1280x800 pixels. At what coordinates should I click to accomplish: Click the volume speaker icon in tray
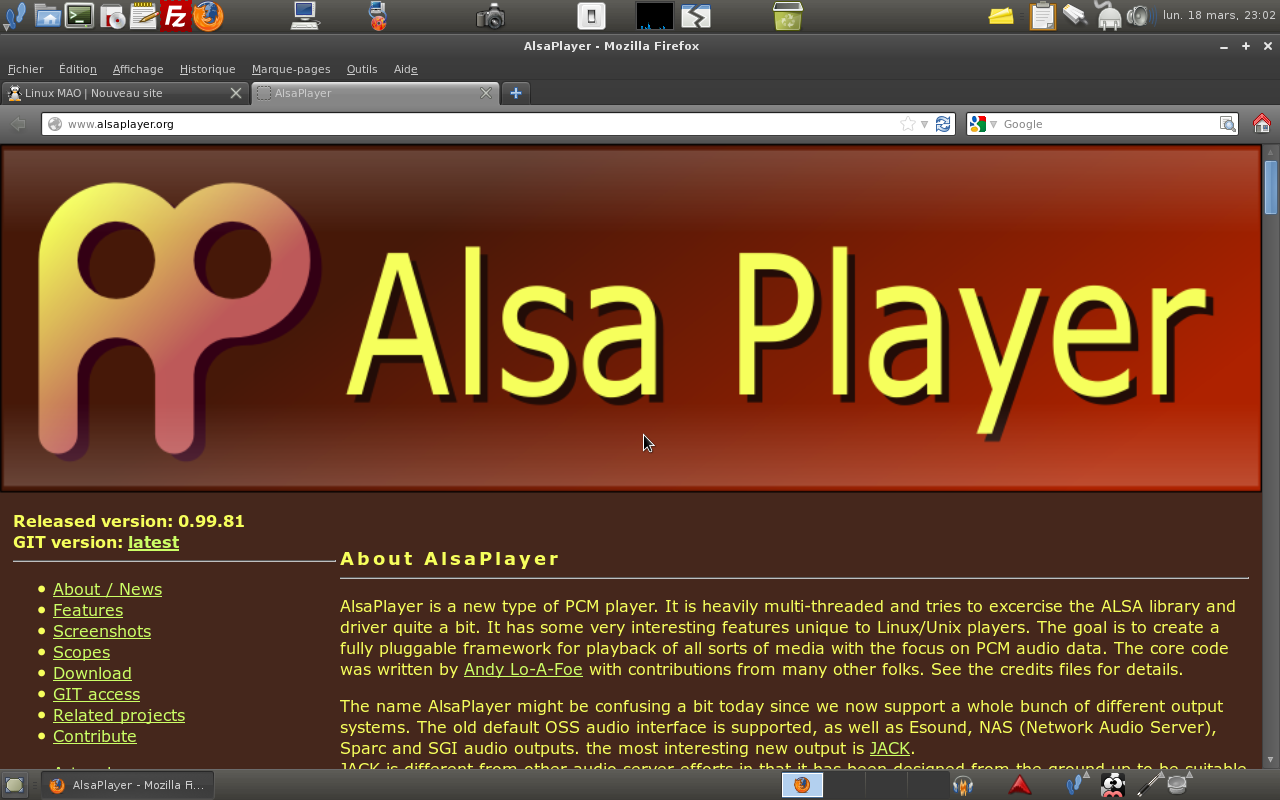[1139, 16]
